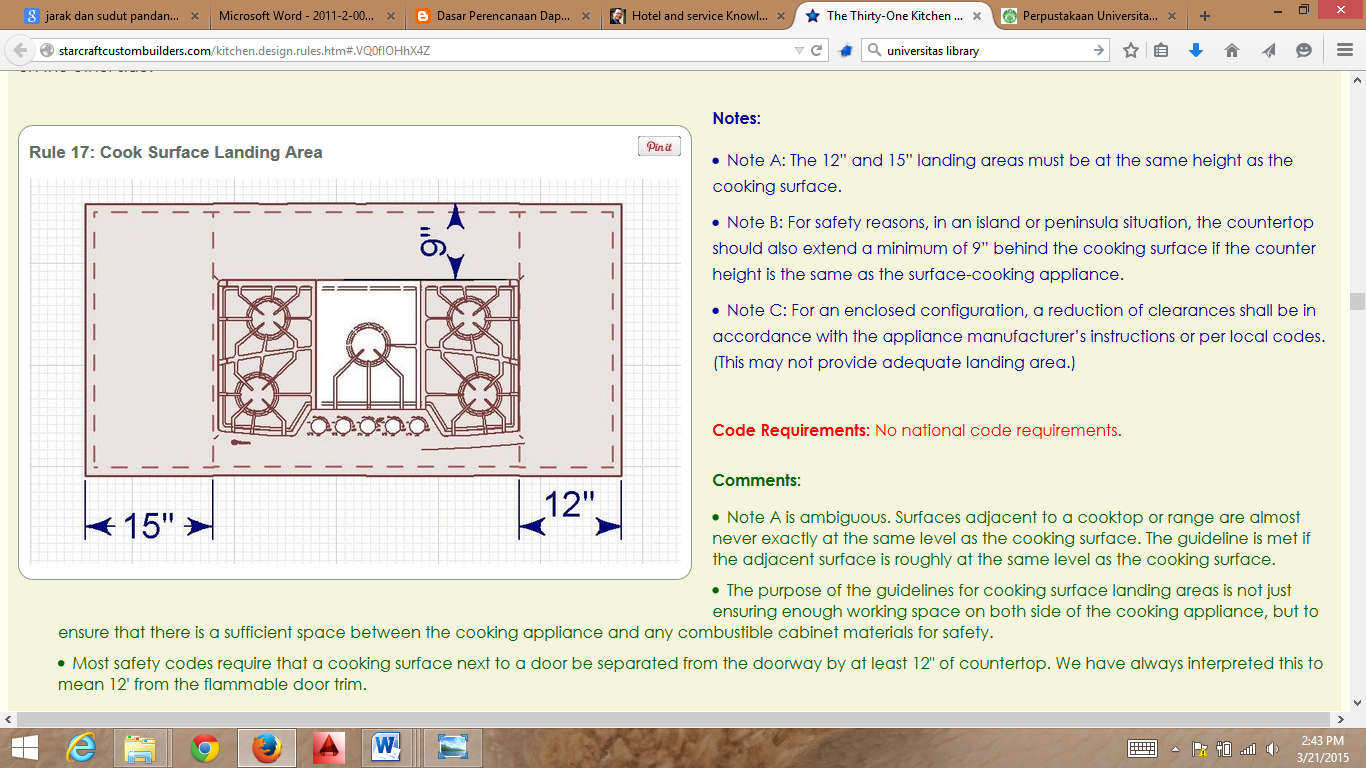Show hidden tray icons arrow

(x=1175, y=748)
